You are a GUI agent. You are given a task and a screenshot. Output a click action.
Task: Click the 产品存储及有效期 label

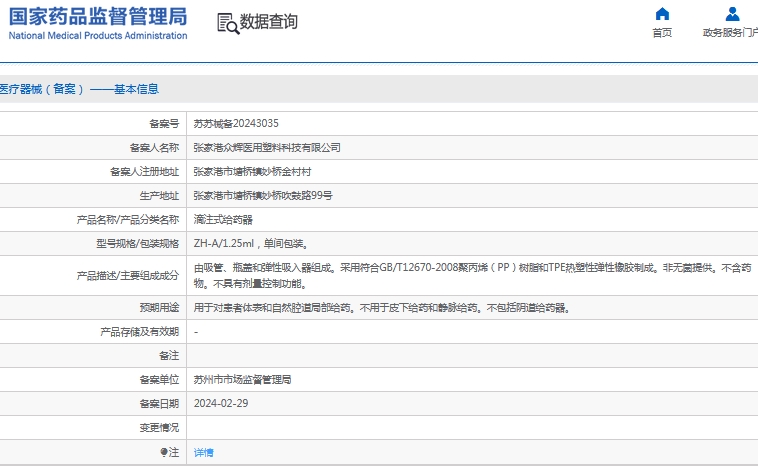point(140,332)
